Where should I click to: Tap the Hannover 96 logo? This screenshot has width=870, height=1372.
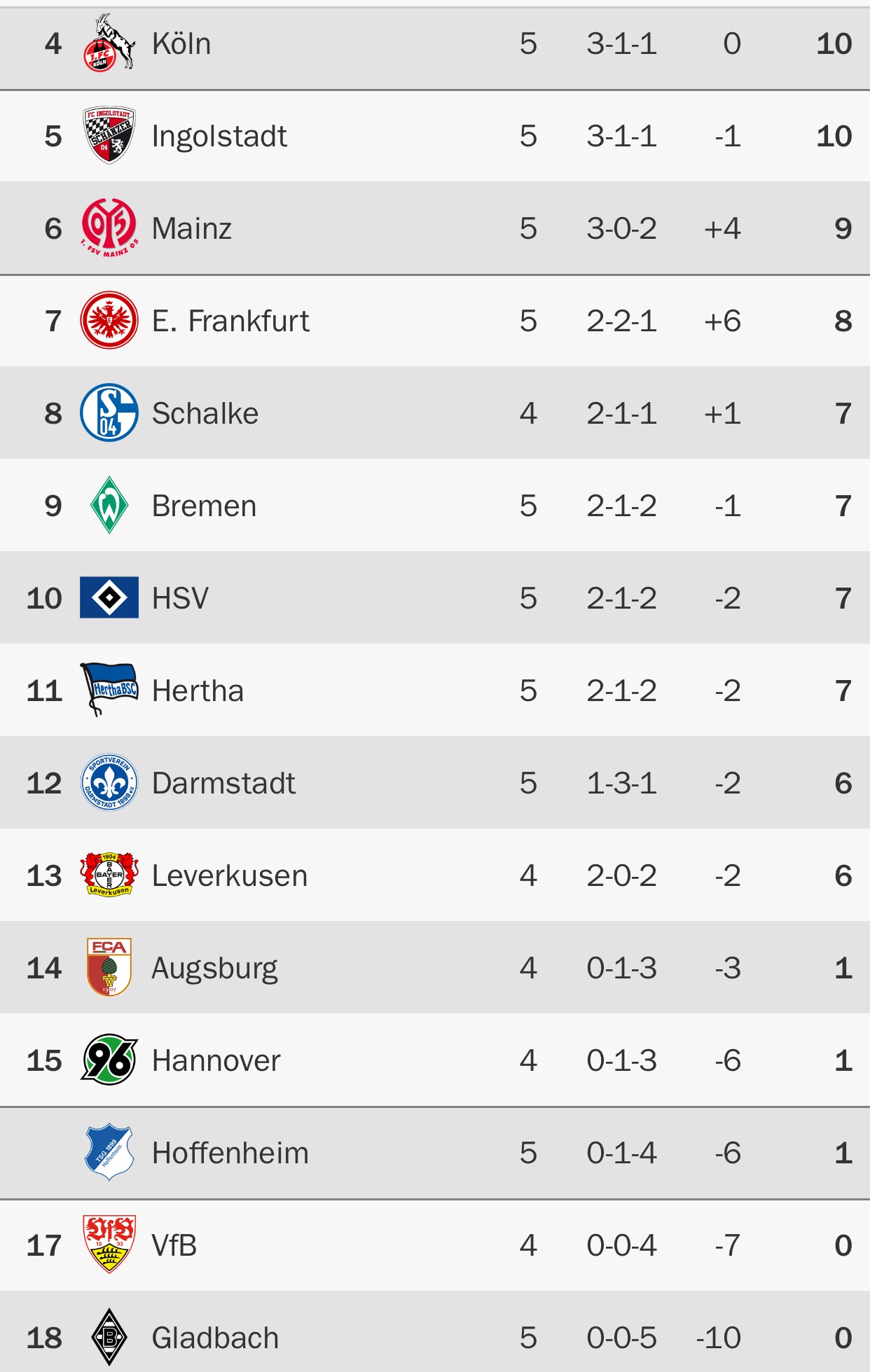point(109,1060)
